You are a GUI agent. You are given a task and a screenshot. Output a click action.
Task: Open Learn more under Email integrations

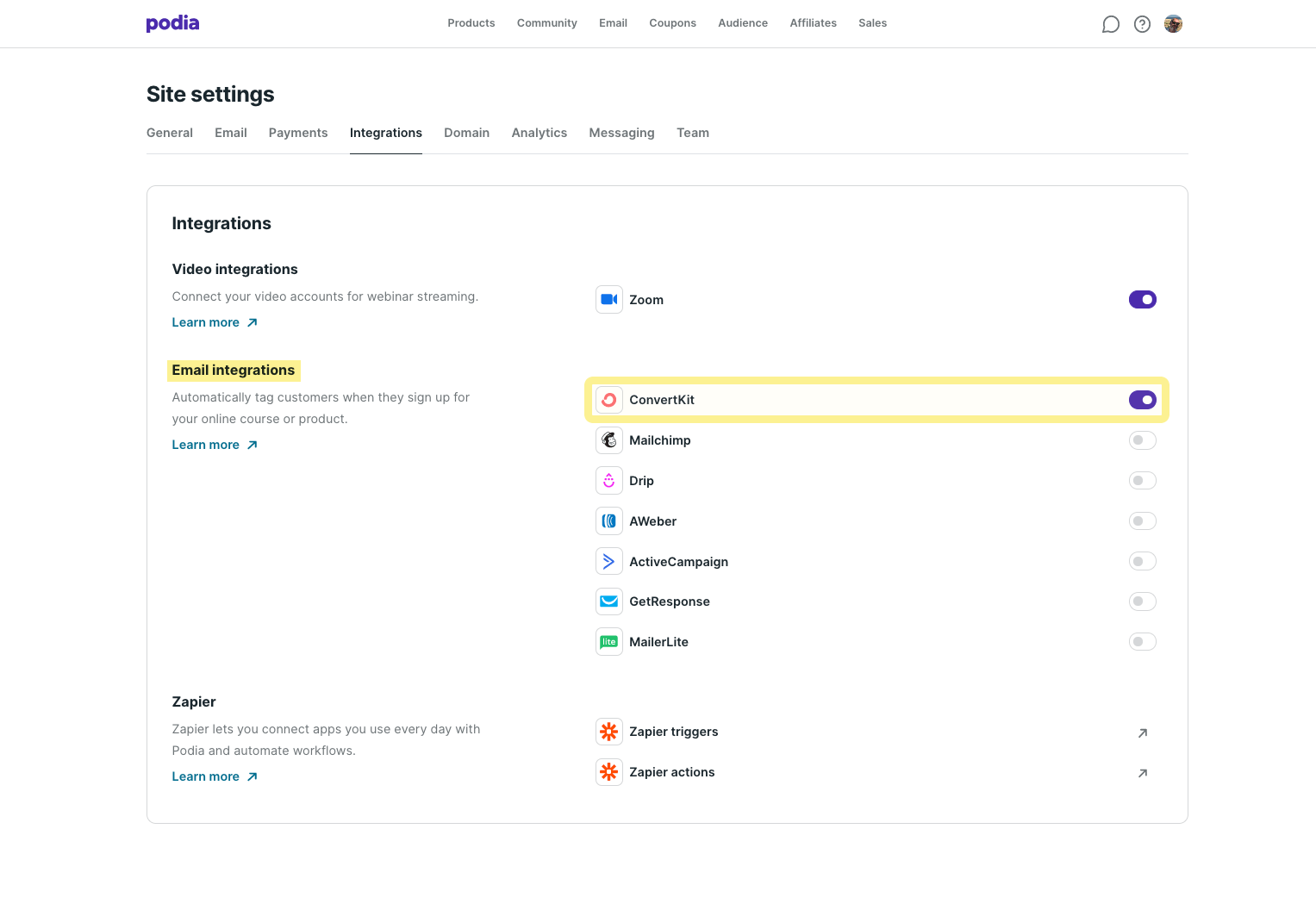(x=205, y=444)
